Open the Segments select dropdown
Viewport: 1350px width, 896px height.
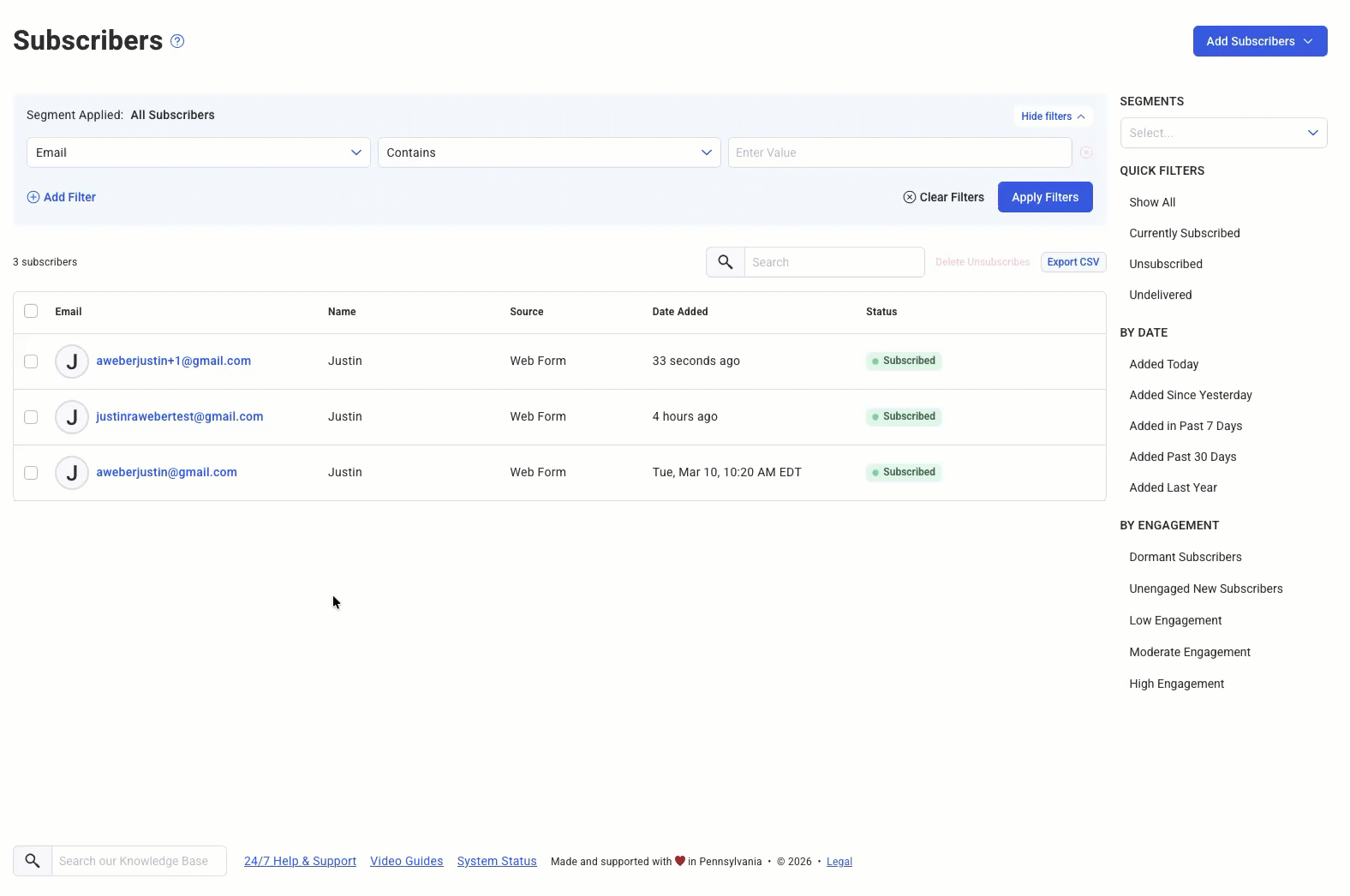1222,133
